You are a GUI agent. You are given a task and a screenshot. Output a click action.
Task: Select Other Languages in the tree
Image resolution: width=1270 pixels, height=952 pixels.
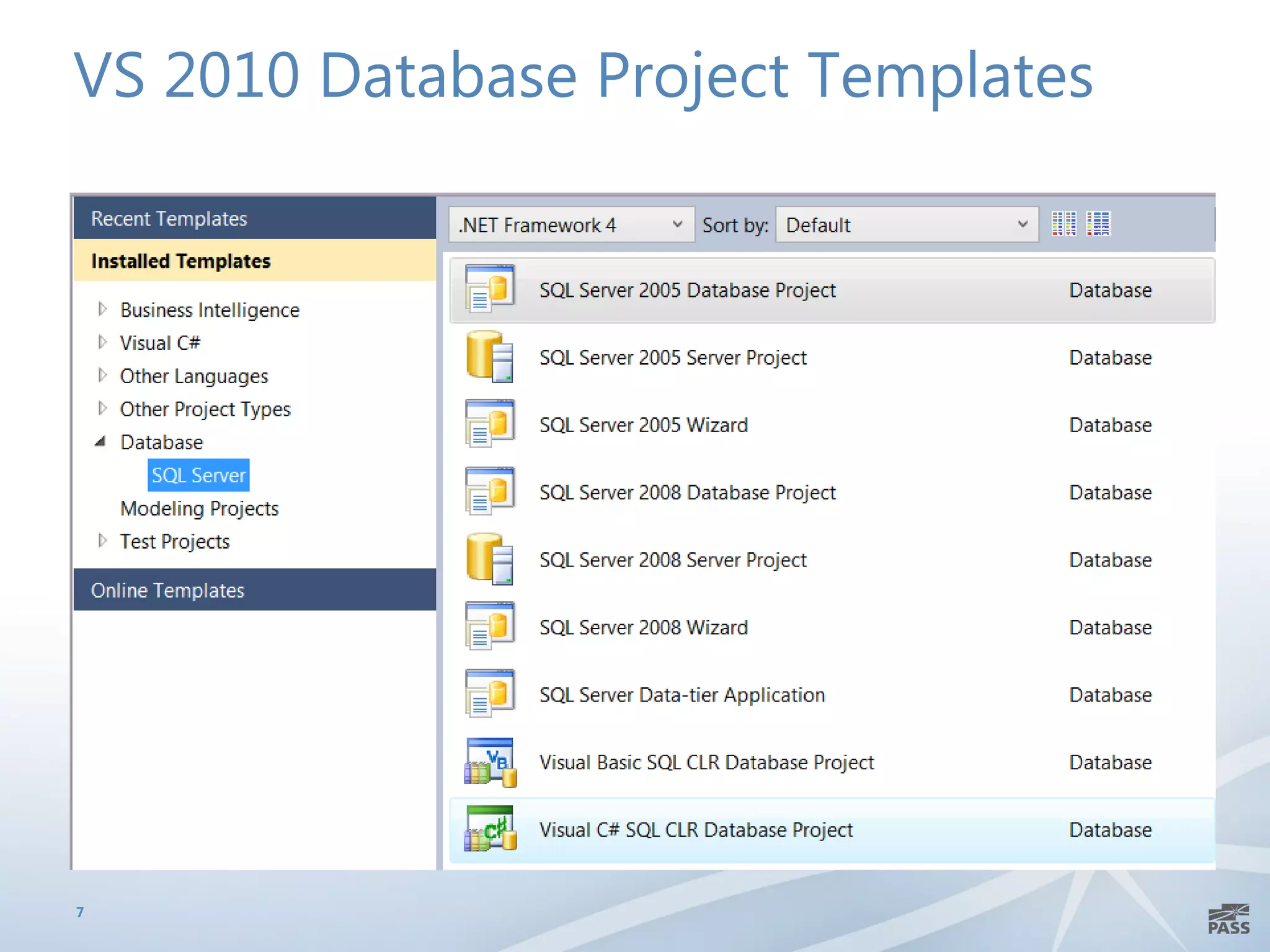[194, 376]
